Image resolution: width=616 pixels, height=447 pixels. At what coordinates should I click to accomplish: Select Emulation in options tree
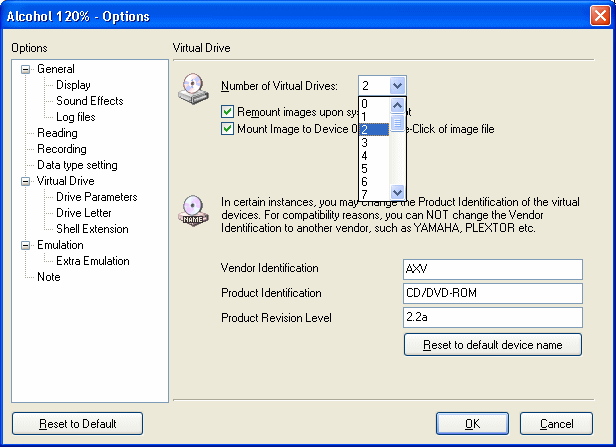click(x=60, y=245)
